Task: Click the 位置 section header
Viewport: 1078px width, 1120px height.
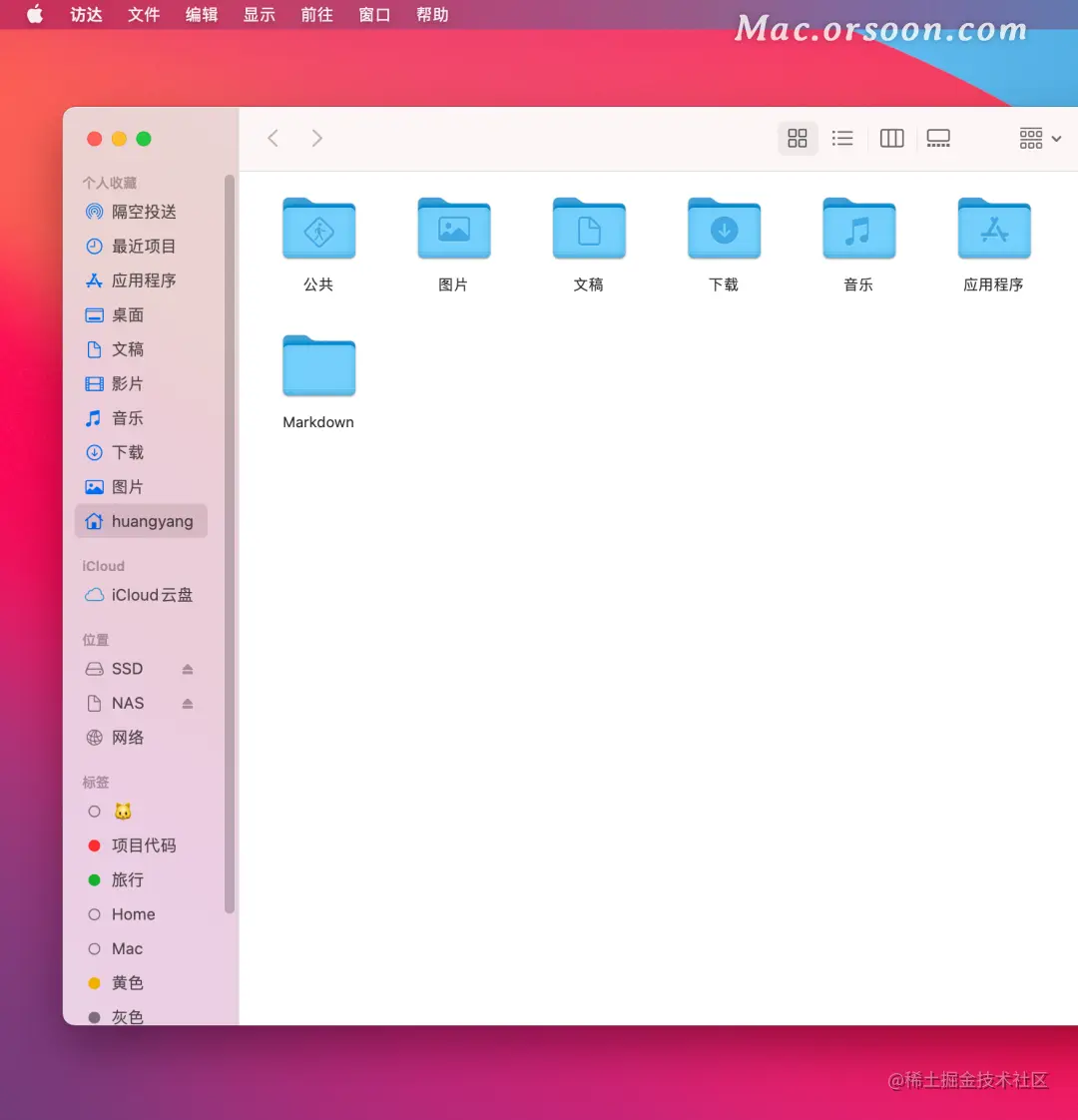Action: coord(96,639)
